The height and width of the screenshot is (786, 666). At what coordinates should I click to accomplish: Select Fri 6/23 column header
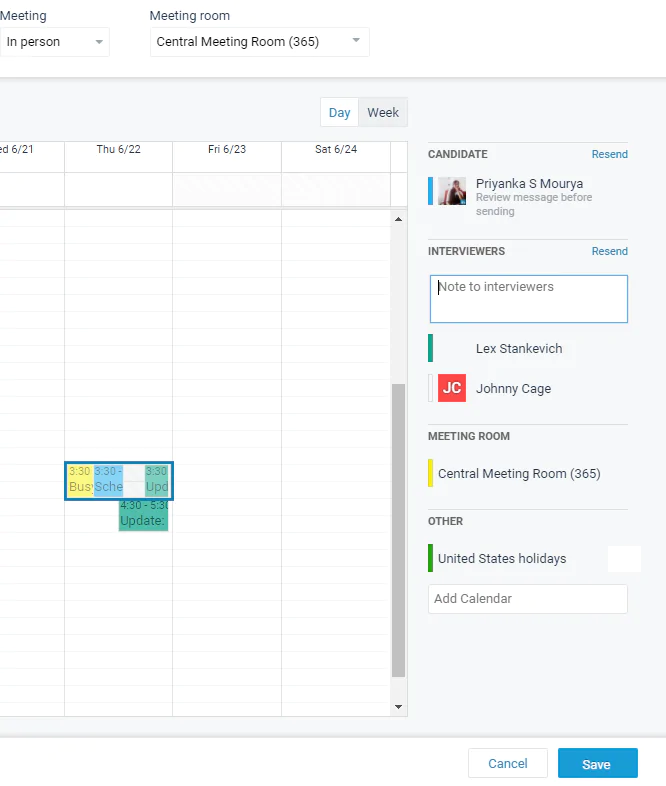point(227,149)
